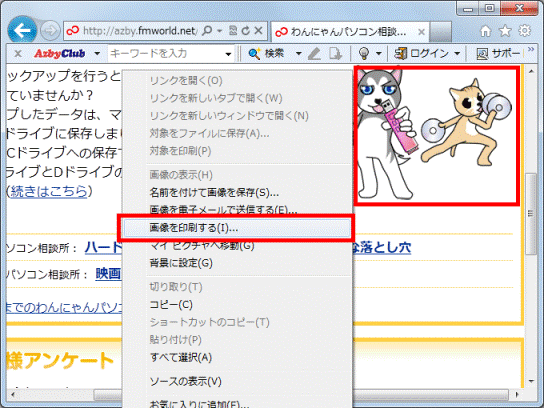Open a new blank tab
The width and height of the screenshot is (544, 408).
tap(440, 32)
